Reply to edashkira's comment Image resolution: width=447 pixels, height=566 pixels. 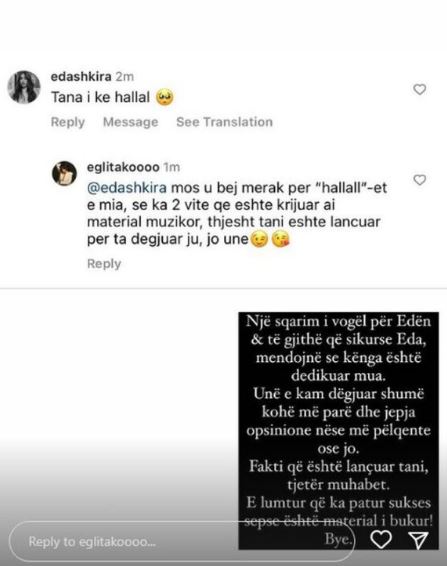click(68, 122)
